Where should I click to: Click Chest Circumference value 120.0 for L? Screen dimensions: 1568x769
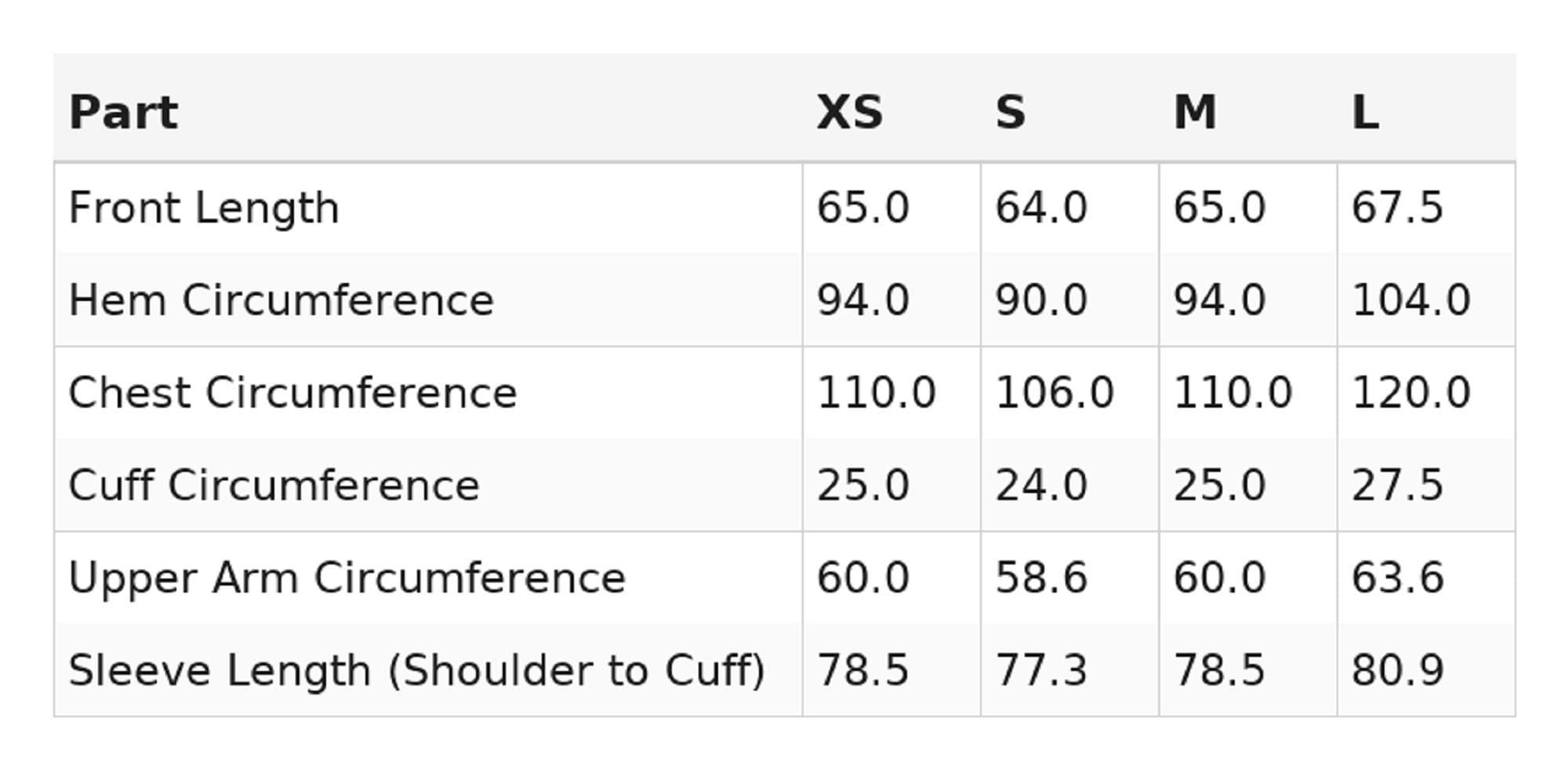click(x=1410, y=393)
